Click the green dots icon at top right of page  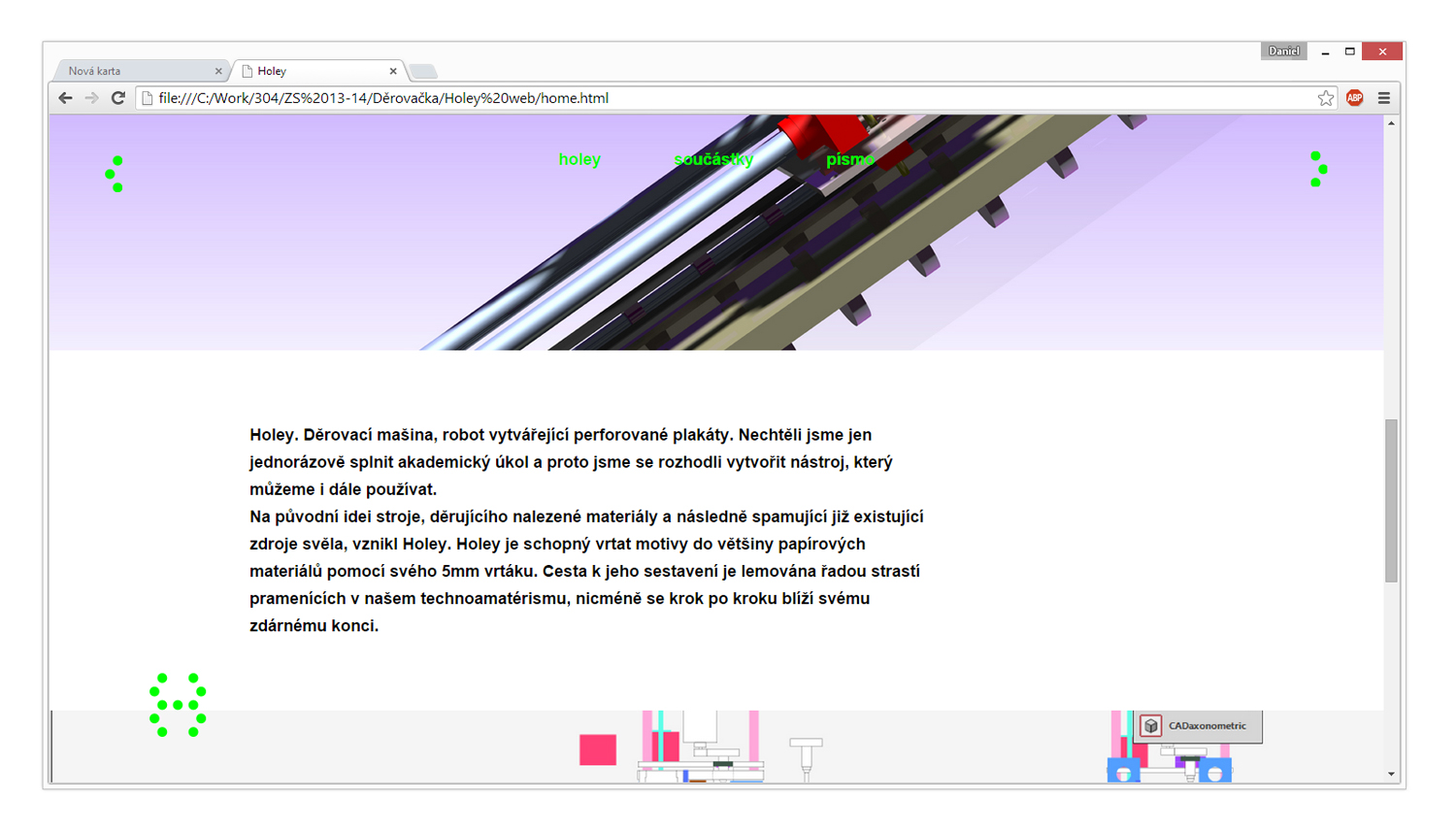pos(1319,169)
